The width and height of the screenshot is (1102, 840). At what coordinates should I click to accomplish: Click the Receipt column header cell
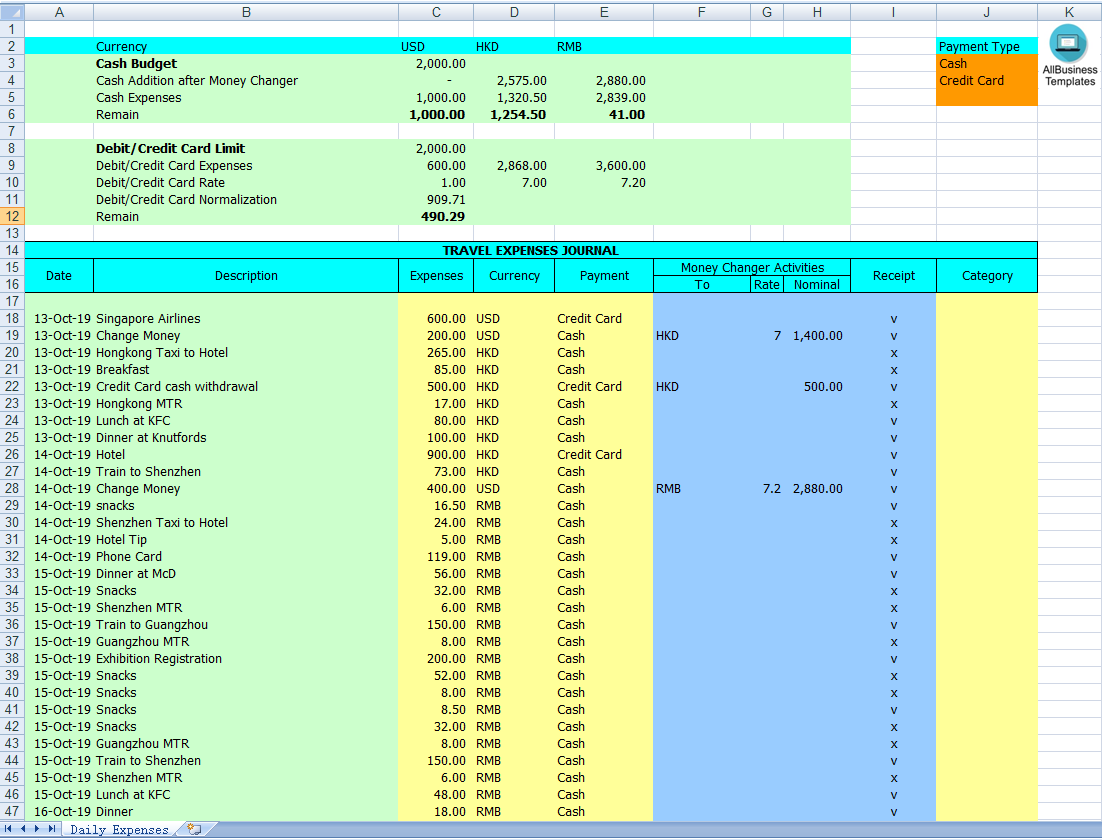coord(892,275)
